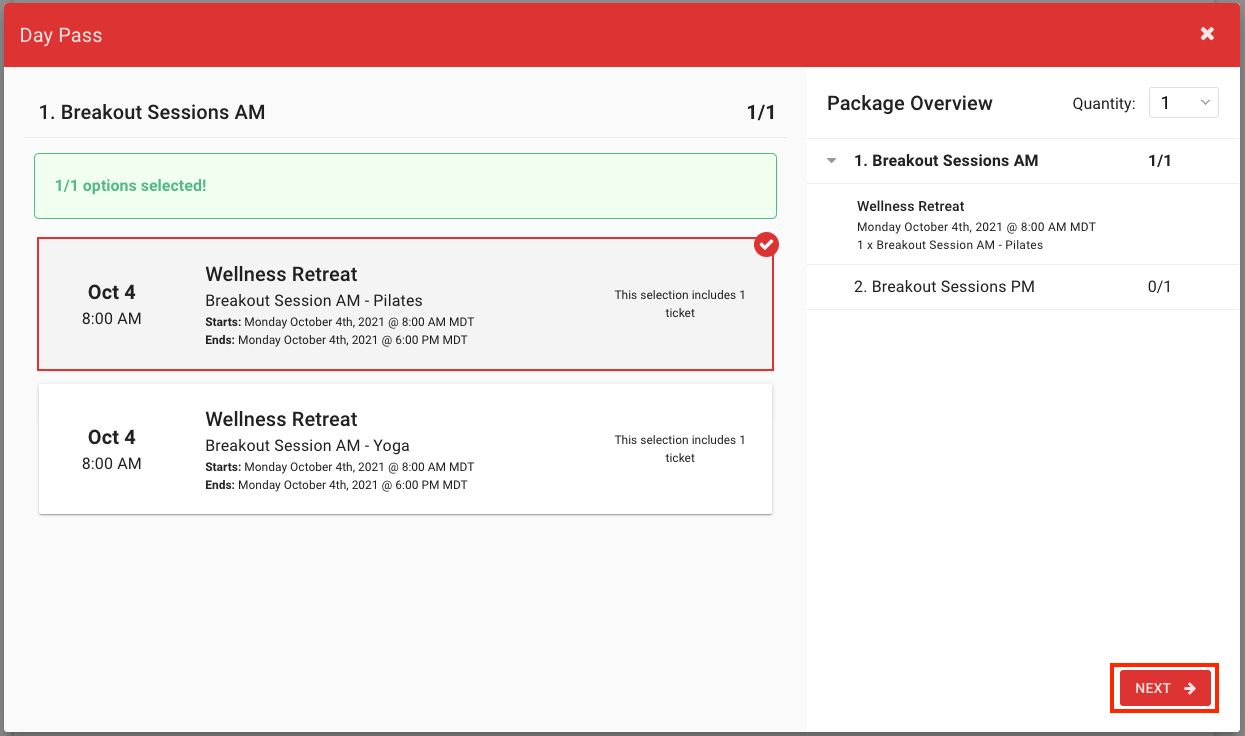Click the 'Day Pass' dialog title
This screenshot has height=736, width=1245.
tap(61, 35)
